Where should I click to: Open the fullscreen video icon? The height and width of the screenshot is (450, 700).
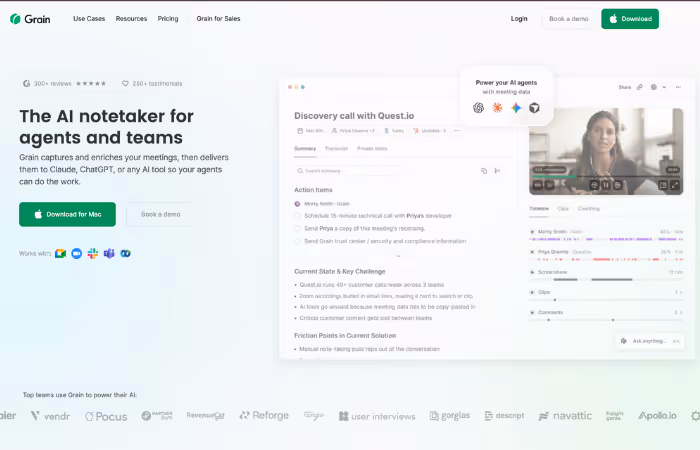tap(675, 185)
